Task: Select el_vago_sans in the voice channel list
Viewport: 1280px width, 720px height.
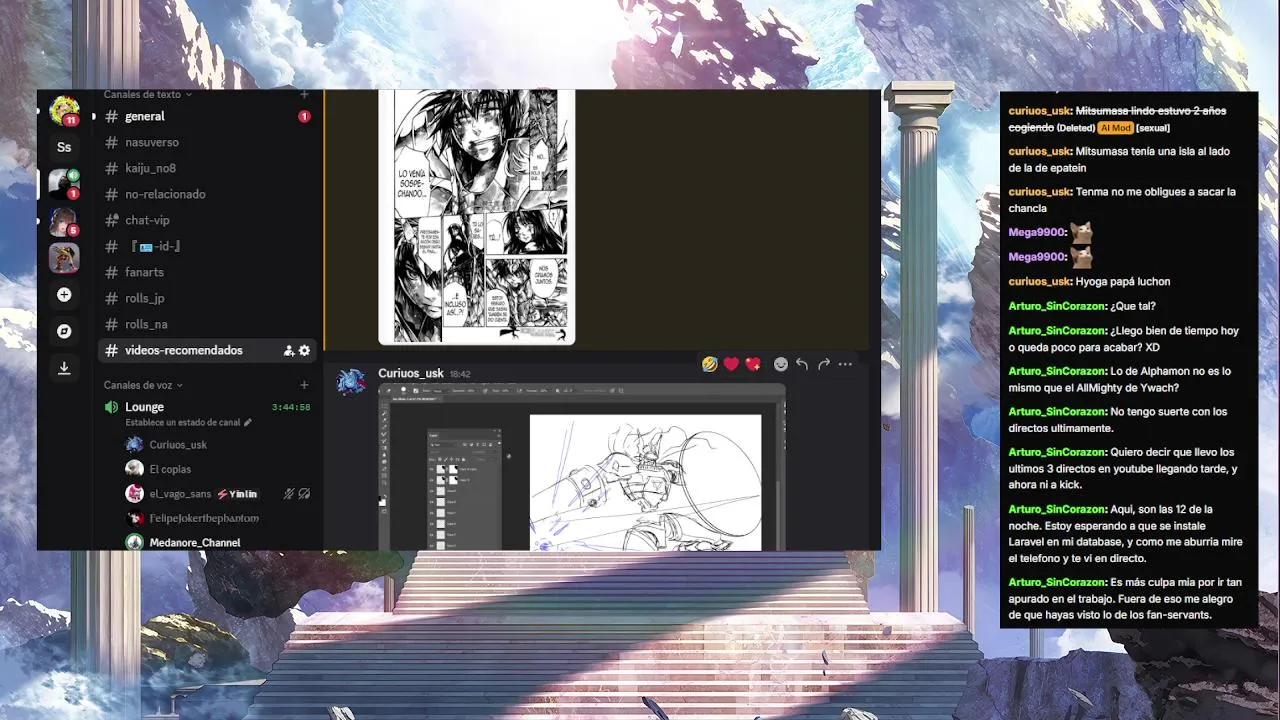Action: (x=180, y=494)
